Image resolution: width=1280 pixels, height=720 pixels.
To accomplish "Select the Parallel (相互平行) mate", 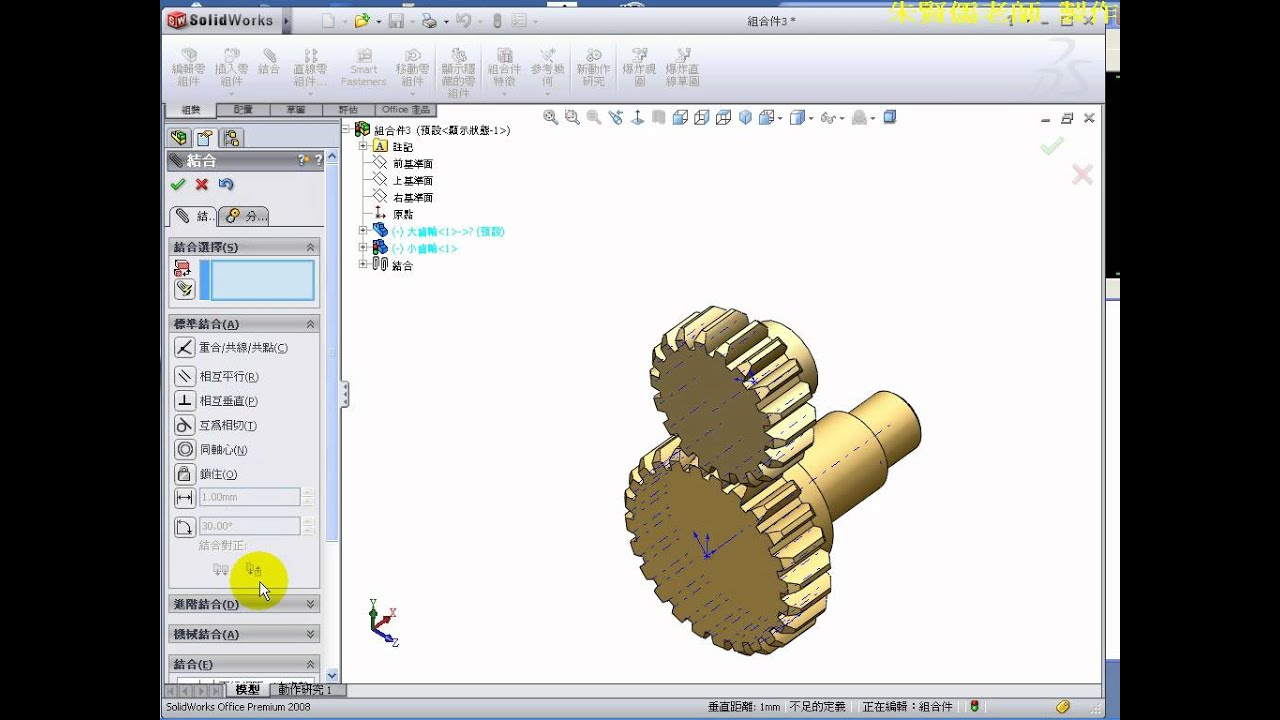I will pyautogui.click(x=185, y=376).
